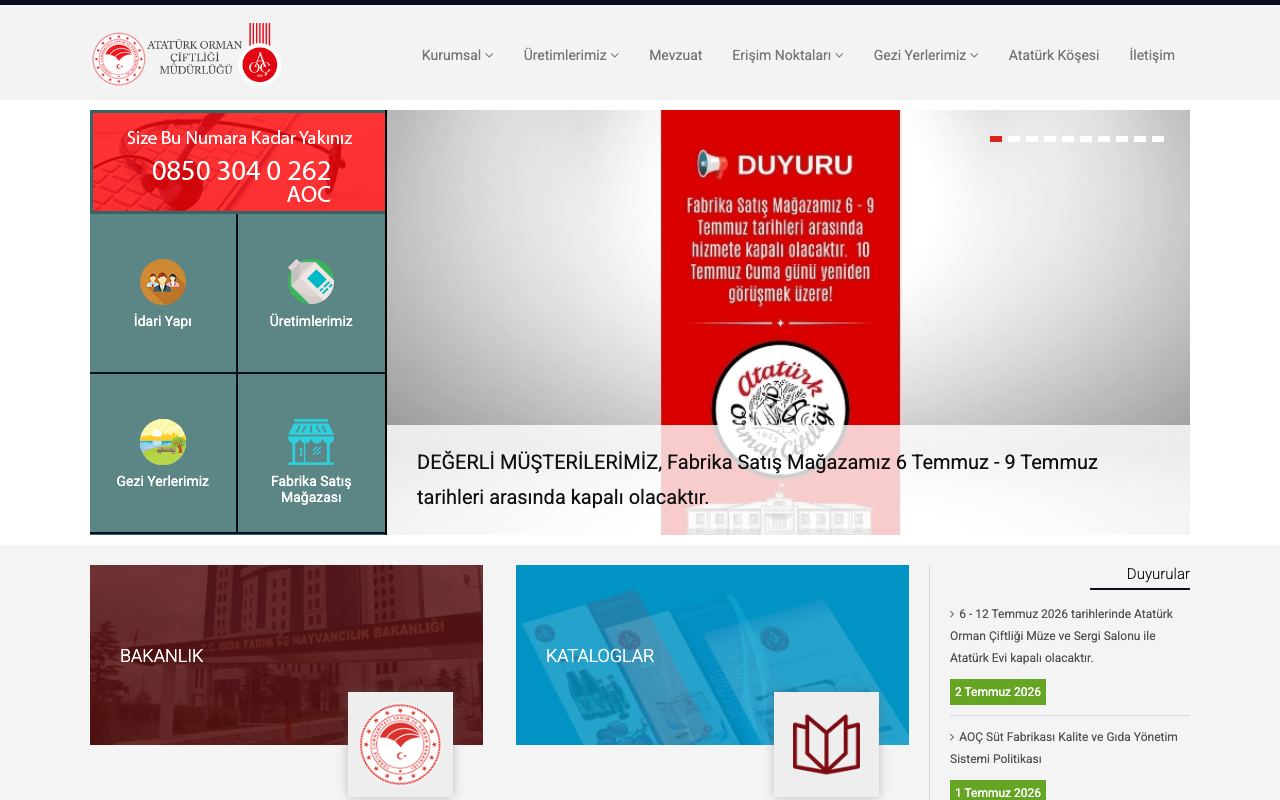Open the KATALOGLAR banner card
Screen dimensions: 1280x800
pyautogui.click(x=712, y=655)
